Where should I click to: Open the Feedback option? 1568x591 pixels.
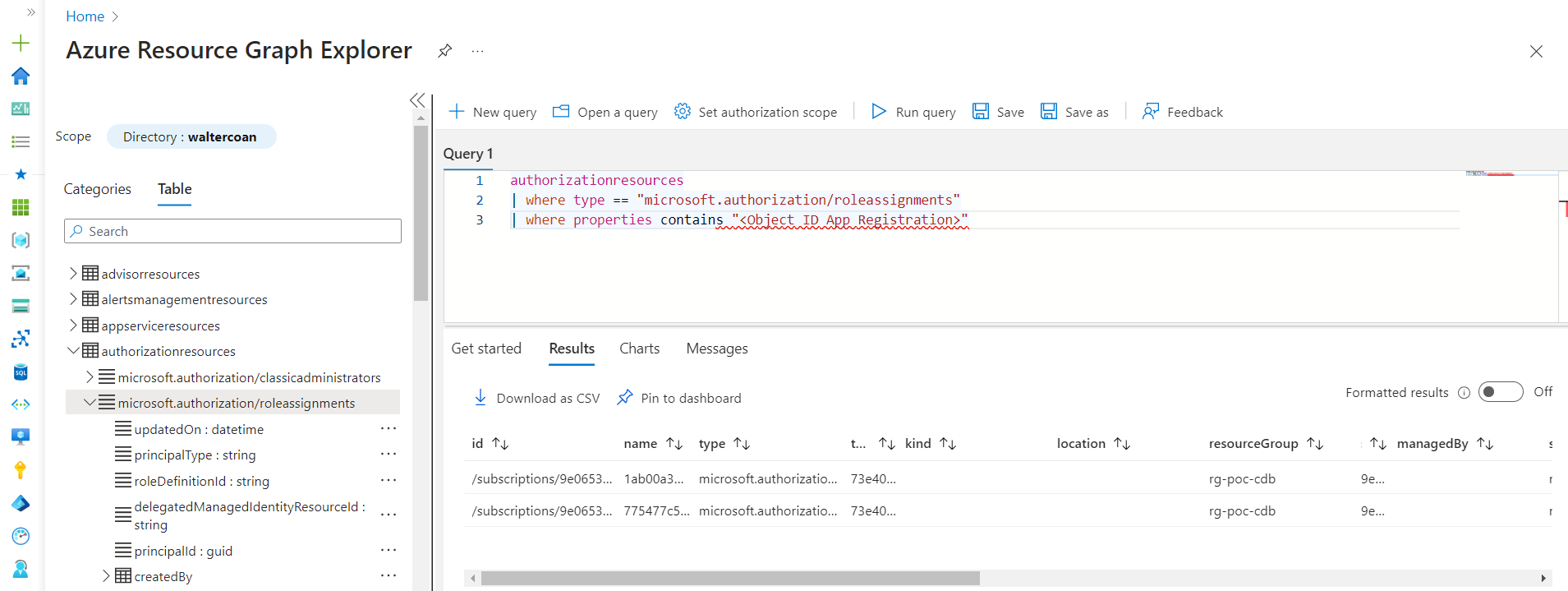point(1182,112)
